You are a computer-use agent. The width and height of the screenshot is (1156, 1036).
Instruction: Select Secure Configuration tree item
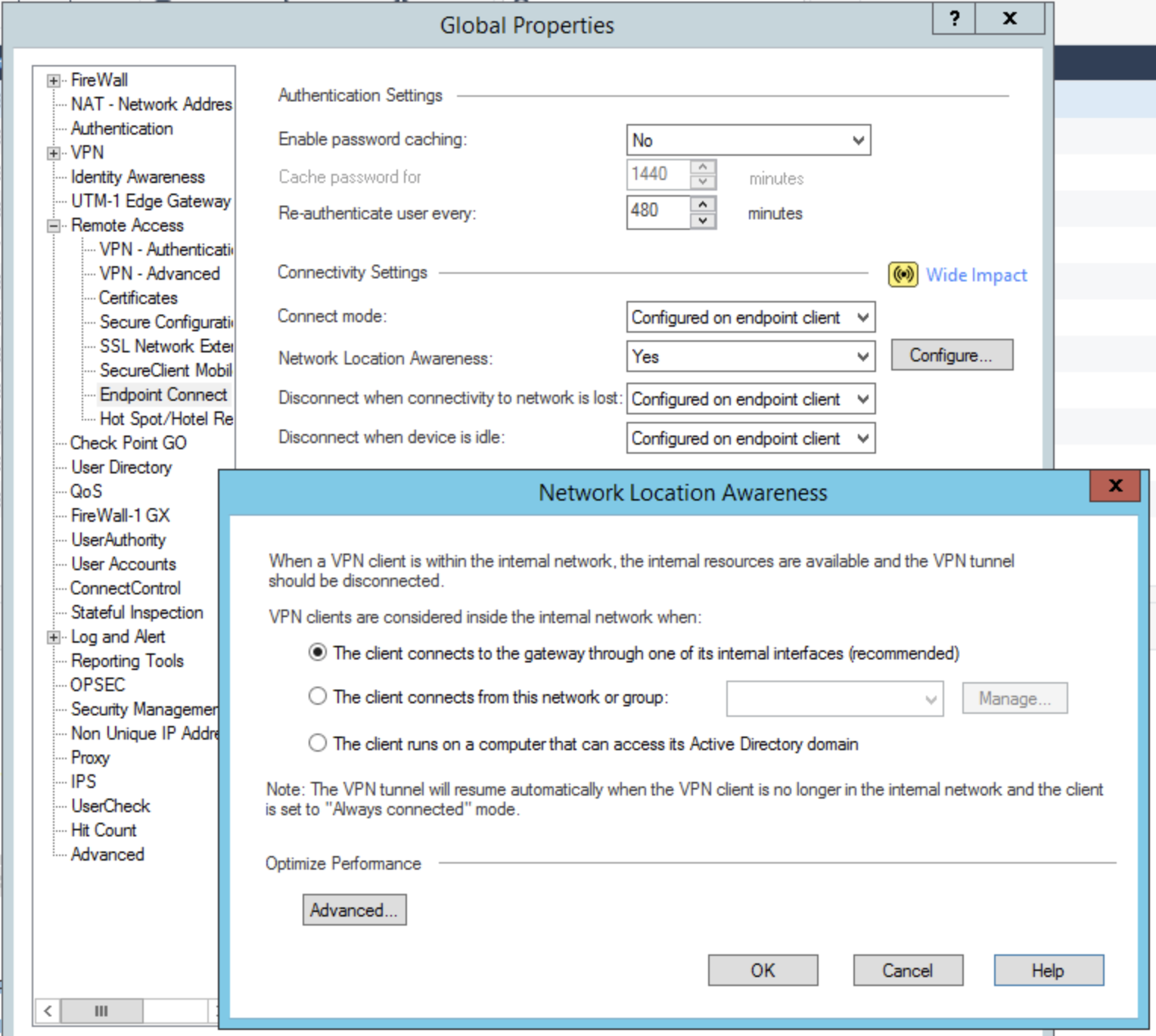[166, 322]
